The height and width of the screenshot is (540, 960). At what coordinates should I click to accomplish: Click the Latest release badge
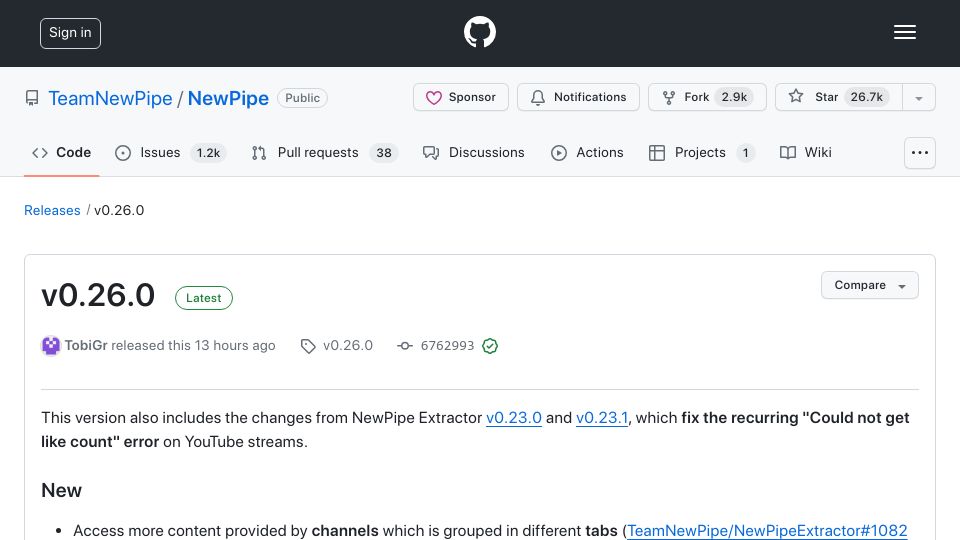[x=204, y=298]
